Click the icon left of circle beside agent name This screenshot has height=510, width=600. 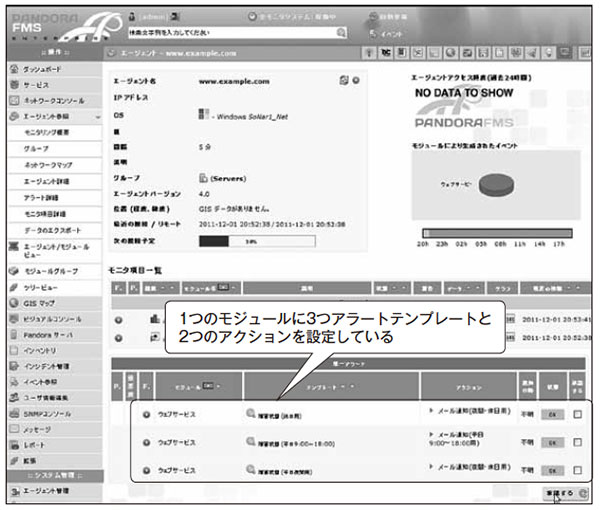344,80
